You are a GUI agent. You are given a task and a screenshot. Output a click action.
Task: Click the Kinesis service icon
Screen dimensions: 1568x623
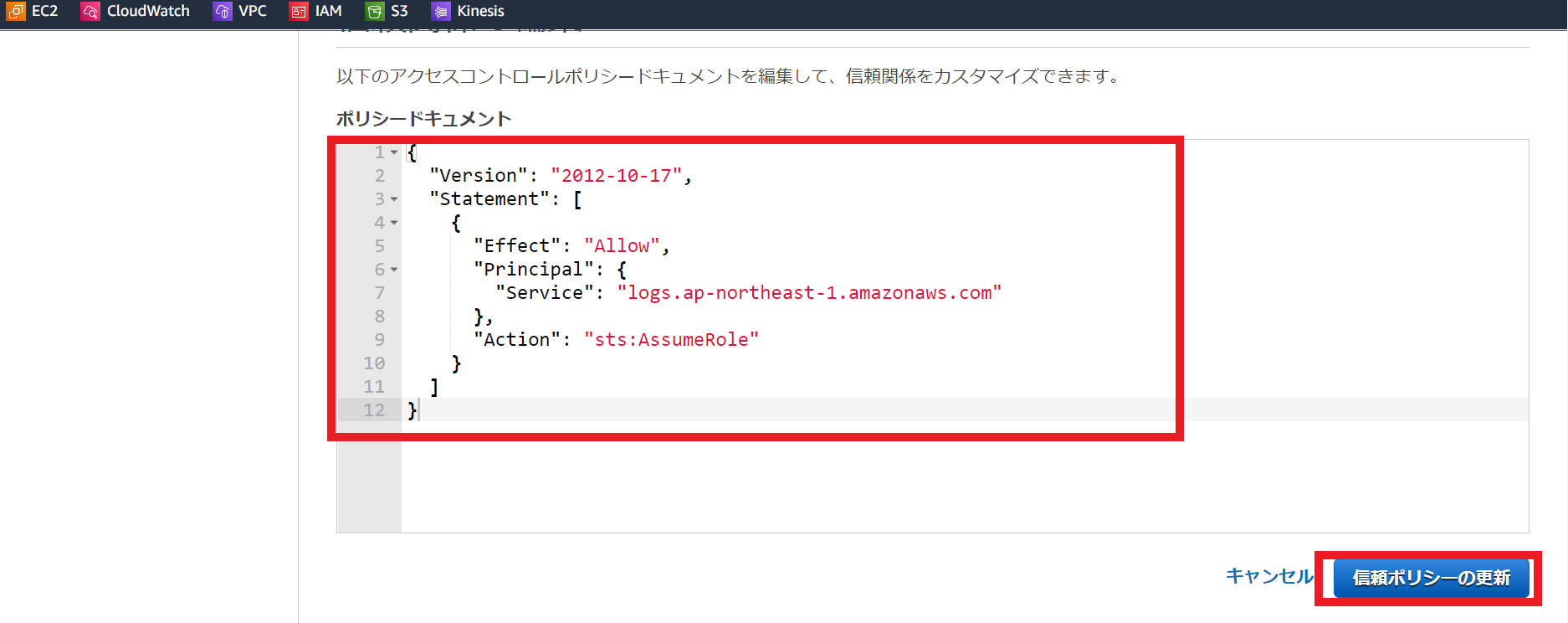click(441, 11)
